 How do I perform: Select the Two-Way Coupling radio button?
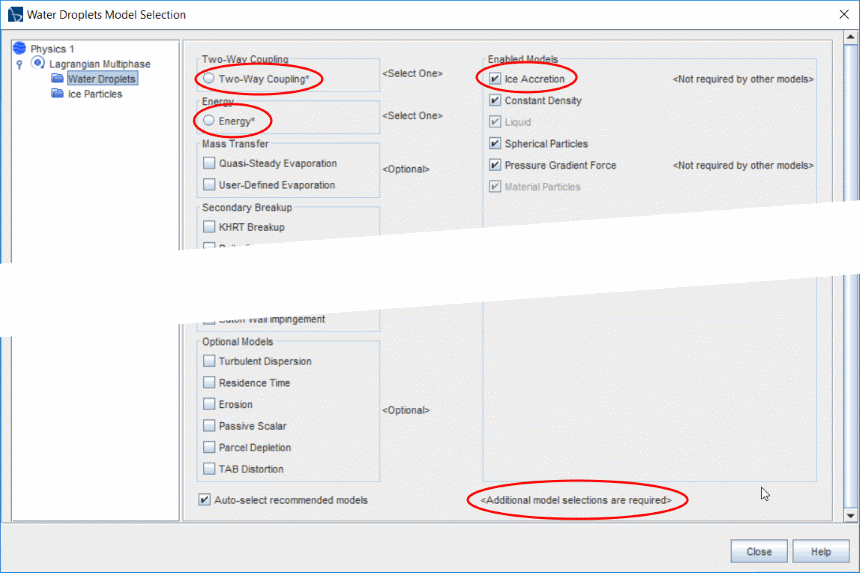coord(209,78)
